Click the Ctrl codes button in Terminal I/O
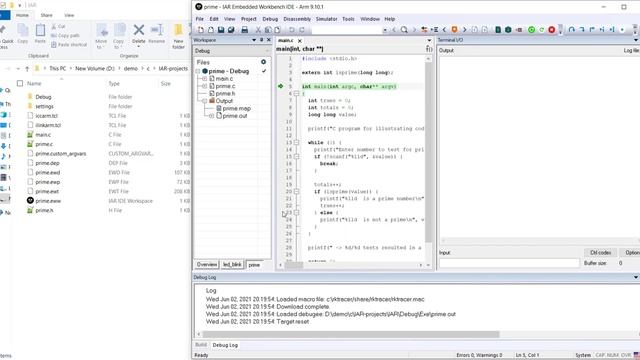This screenshot has width=640, height=360. (600, 253)
